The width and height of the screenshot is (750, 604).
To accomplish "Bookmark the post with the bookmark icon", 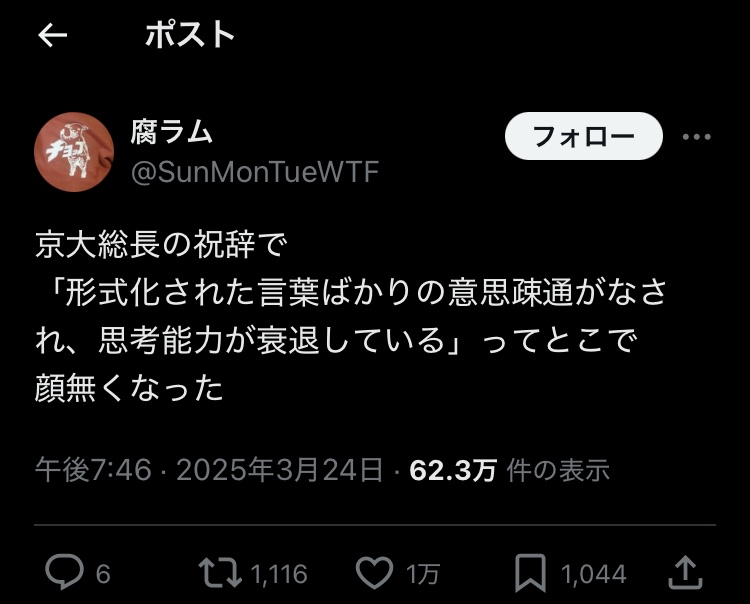I will click(530, 573).
